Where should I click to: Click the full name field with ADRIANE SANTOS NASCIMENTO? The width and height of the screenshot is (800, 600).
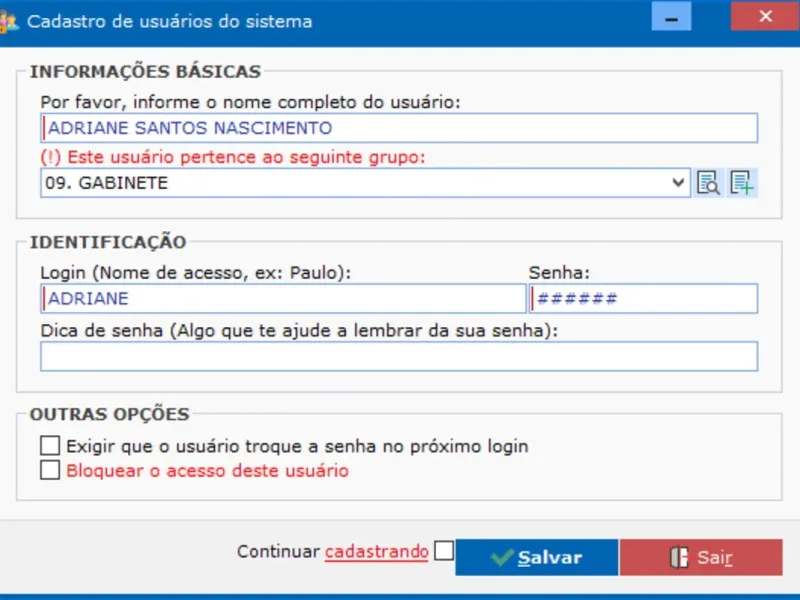tap(399, 128)
